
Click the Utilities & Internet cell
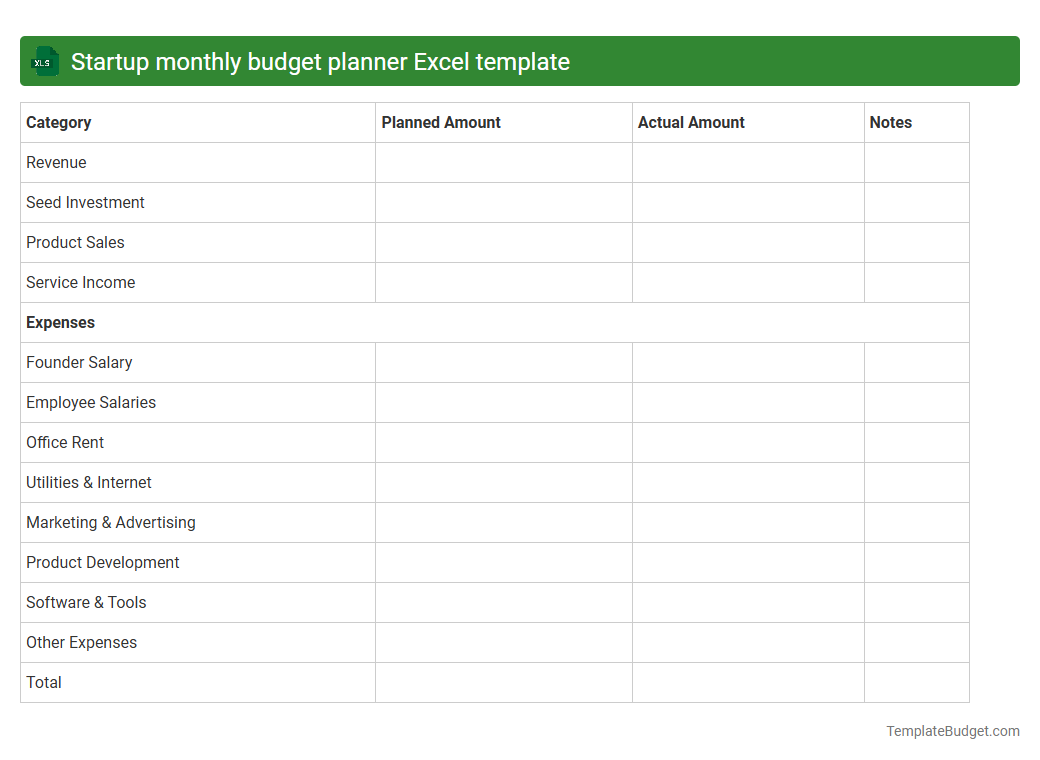pos(89,482)
